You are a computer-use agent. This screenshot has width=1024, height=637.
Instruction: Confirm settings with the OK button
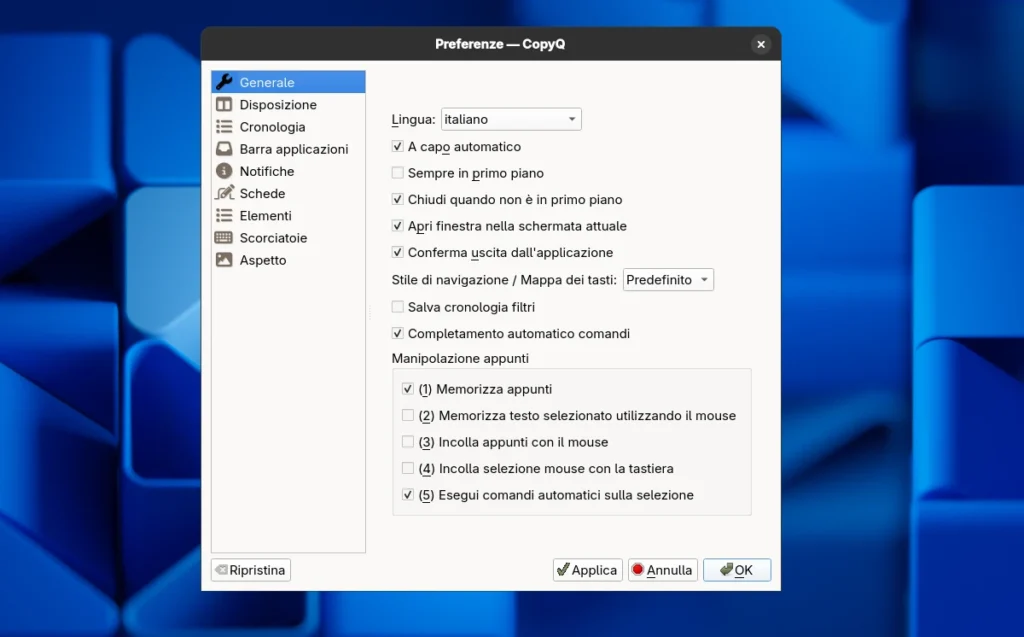tap(737, 570)
